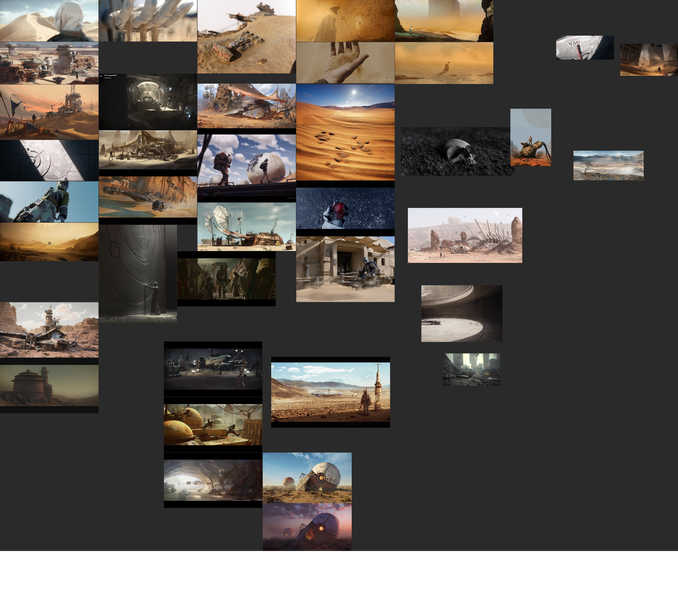This screenshot has width=678, height=600.
Task: Select the sunset outpost with tattered flag
Action: pyautogui.click(x=49, y=112)
